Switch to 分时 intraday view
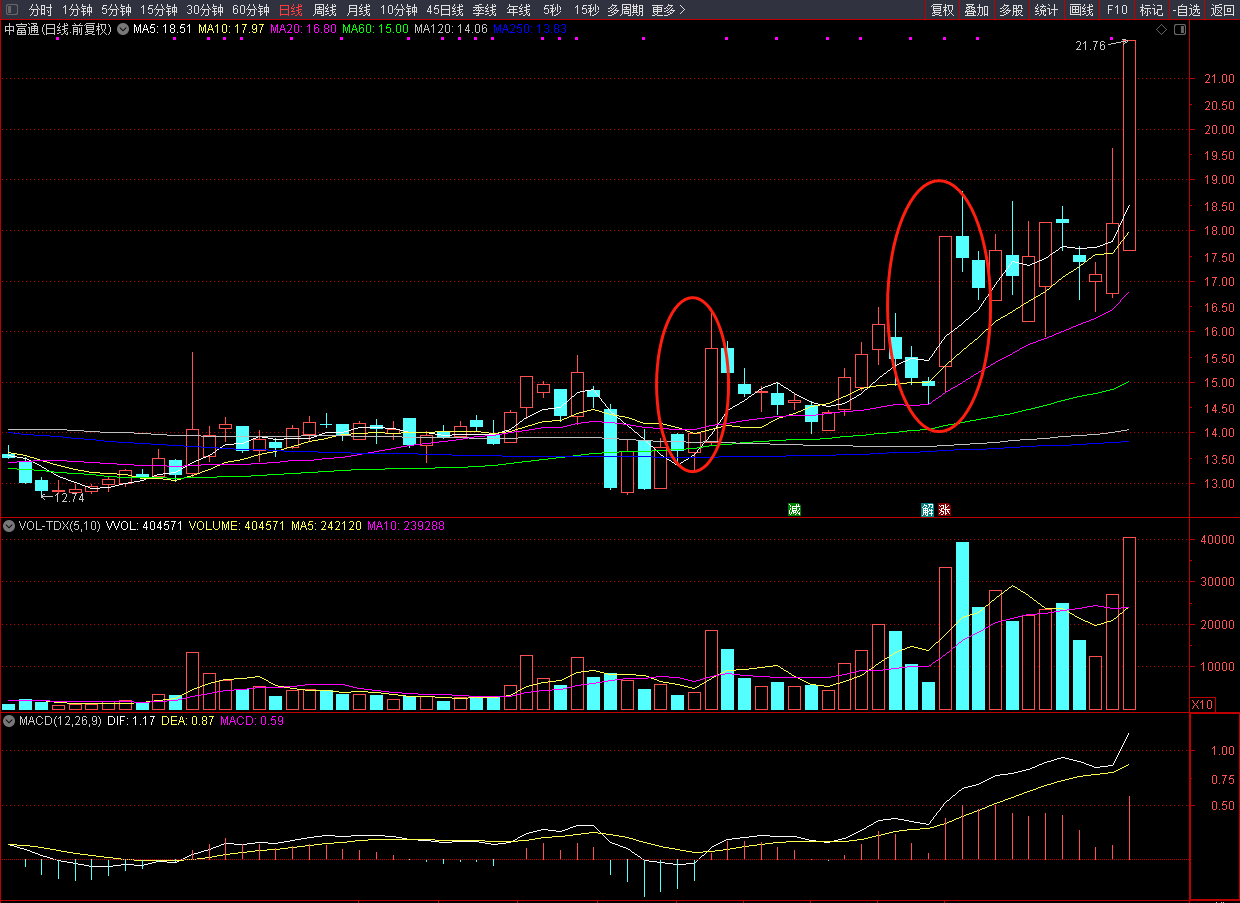 coord(40,10)
